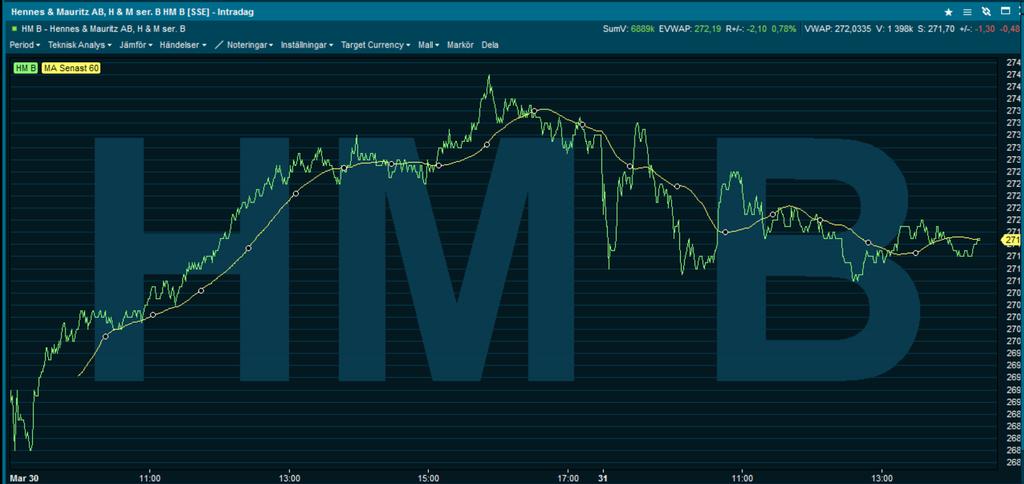Viewport: 1024px width, 484px height.
Task: Expand the Teknisk Analys menu
Action: [x=80, y=45]
